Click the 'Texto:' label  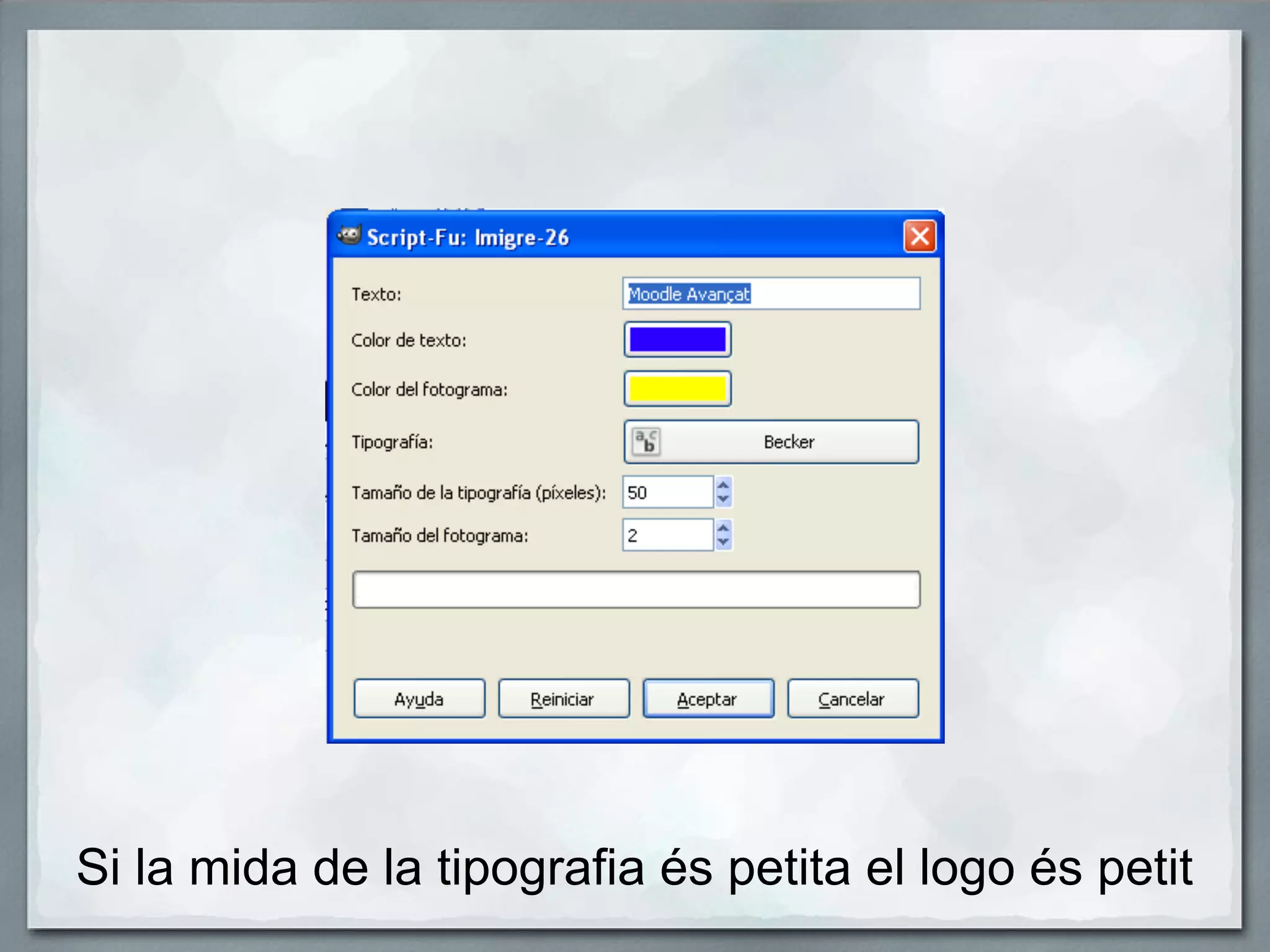coord(376,294)
